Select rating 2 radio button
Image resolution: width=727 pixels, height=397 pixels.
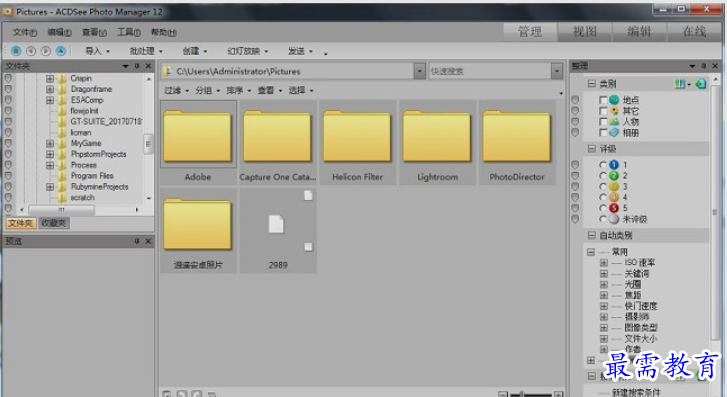pos(603,176)
